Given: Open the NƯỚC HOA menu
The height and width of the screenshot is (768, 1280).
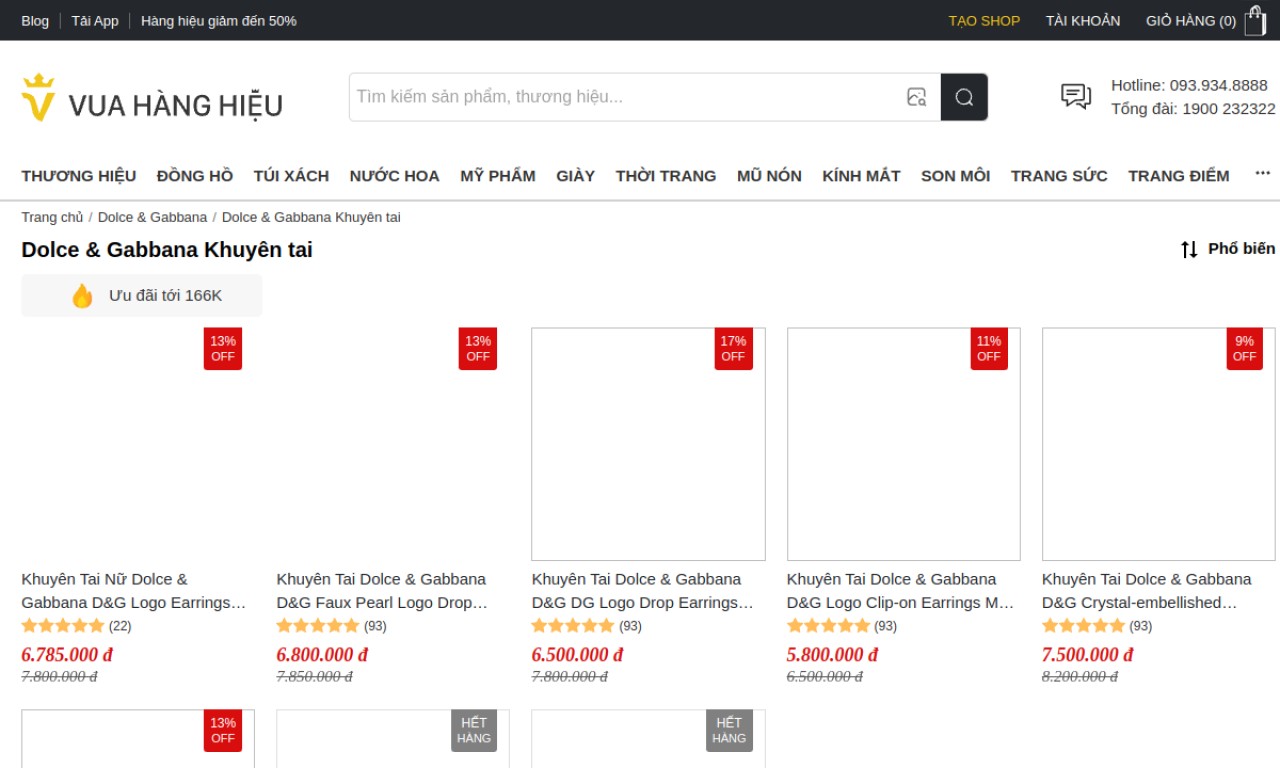Looking at the screenshot, I should (395, 176).
